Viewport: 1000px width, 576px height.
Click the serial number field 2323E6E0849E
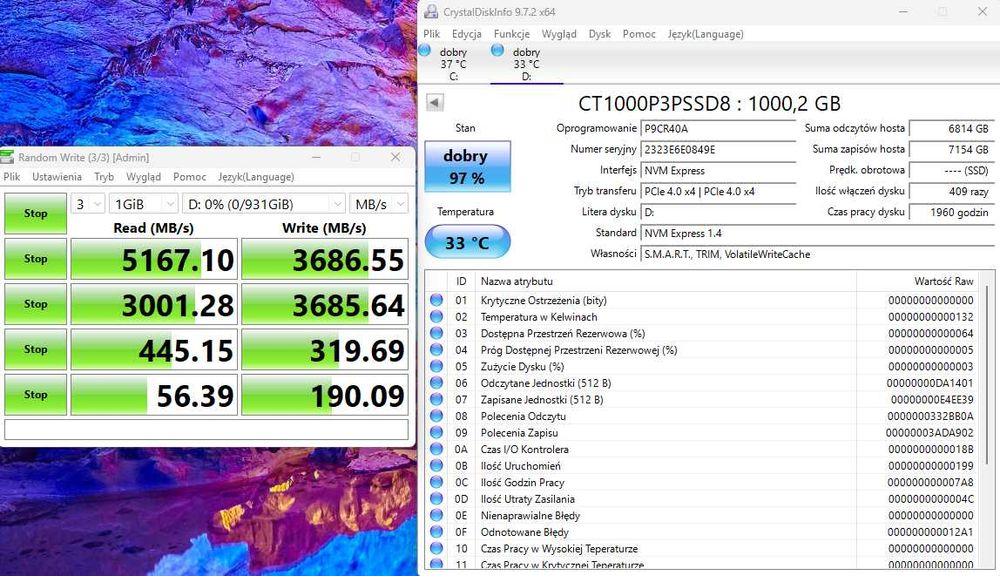(x=718, y=149)
